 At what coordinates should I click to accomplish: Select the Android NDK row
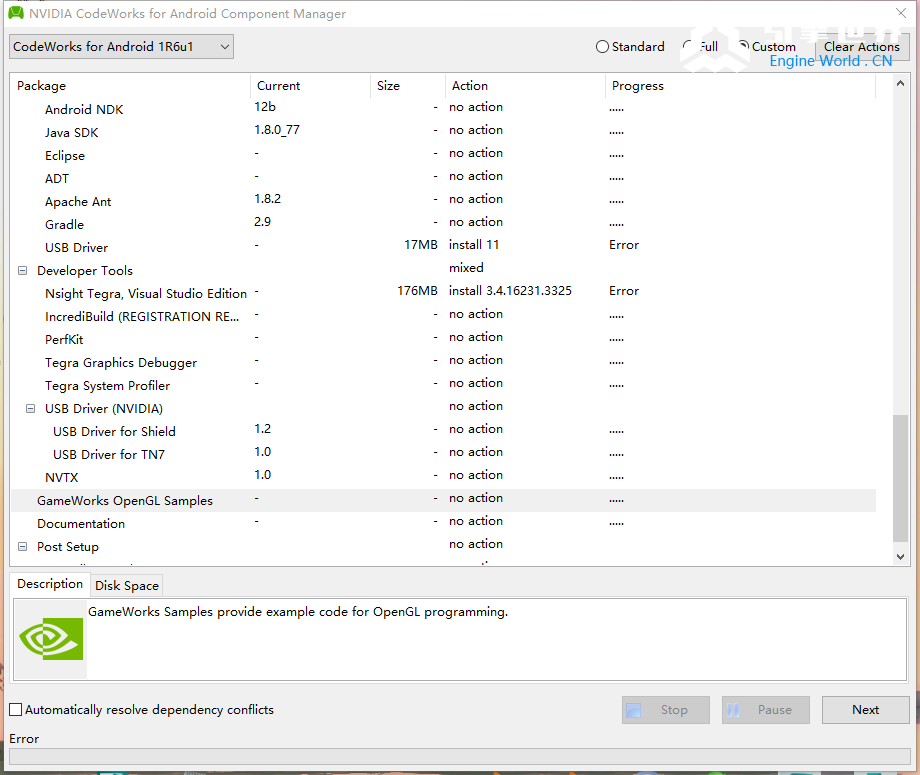click(443, 109)
